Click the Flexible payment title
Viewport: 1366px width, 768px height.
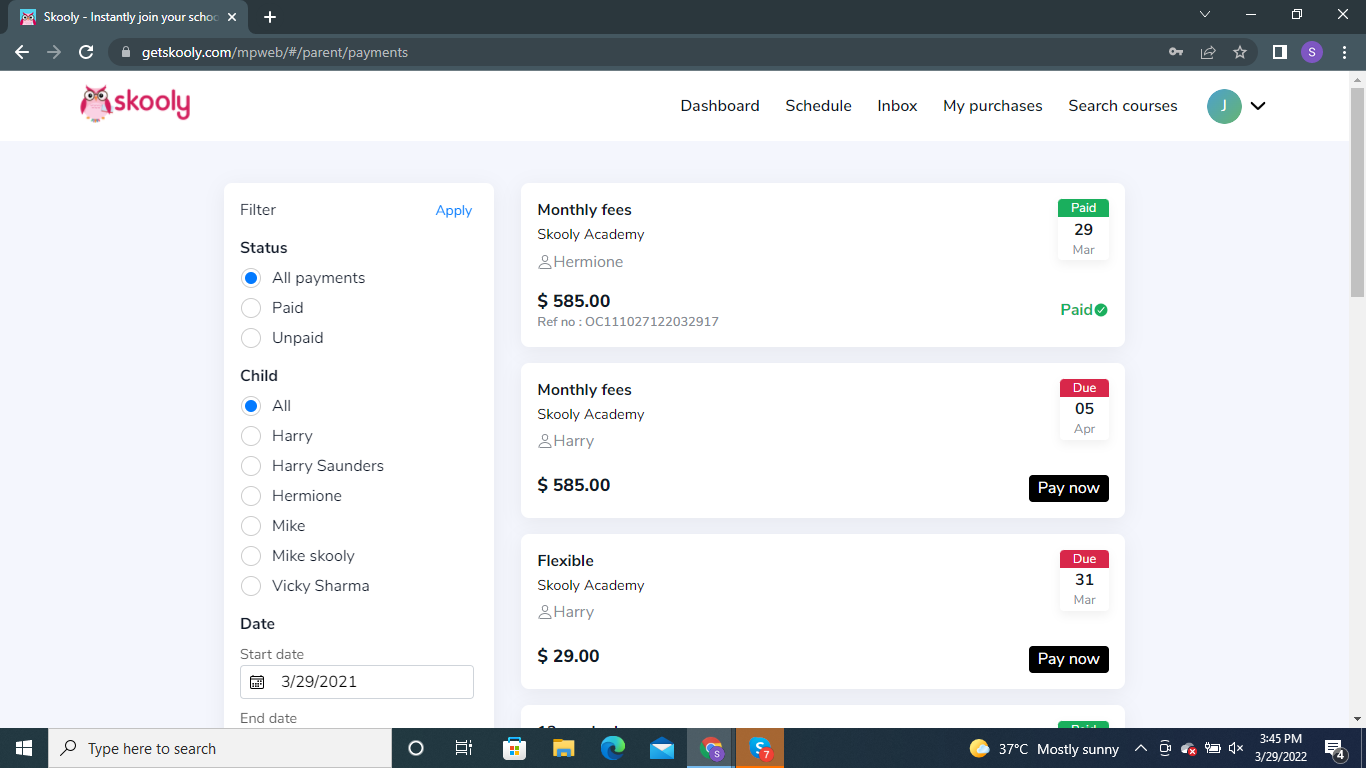[x=566, y=561]
